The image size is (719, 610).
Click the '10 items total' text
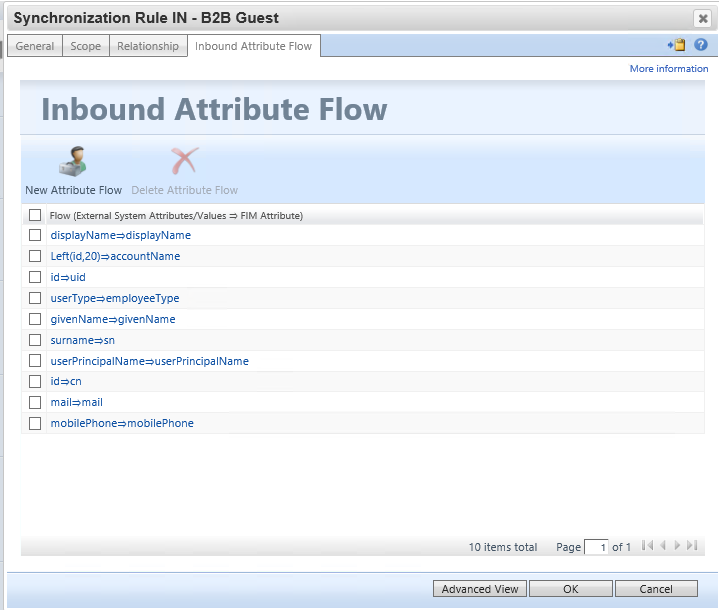(503, 547)
